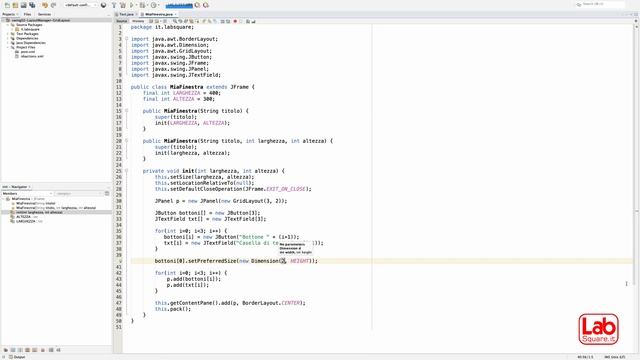Click the JFrame.EXIT_ON_CLOSE text on line 28
Screen dimensions: 640x360
point(276,189)
